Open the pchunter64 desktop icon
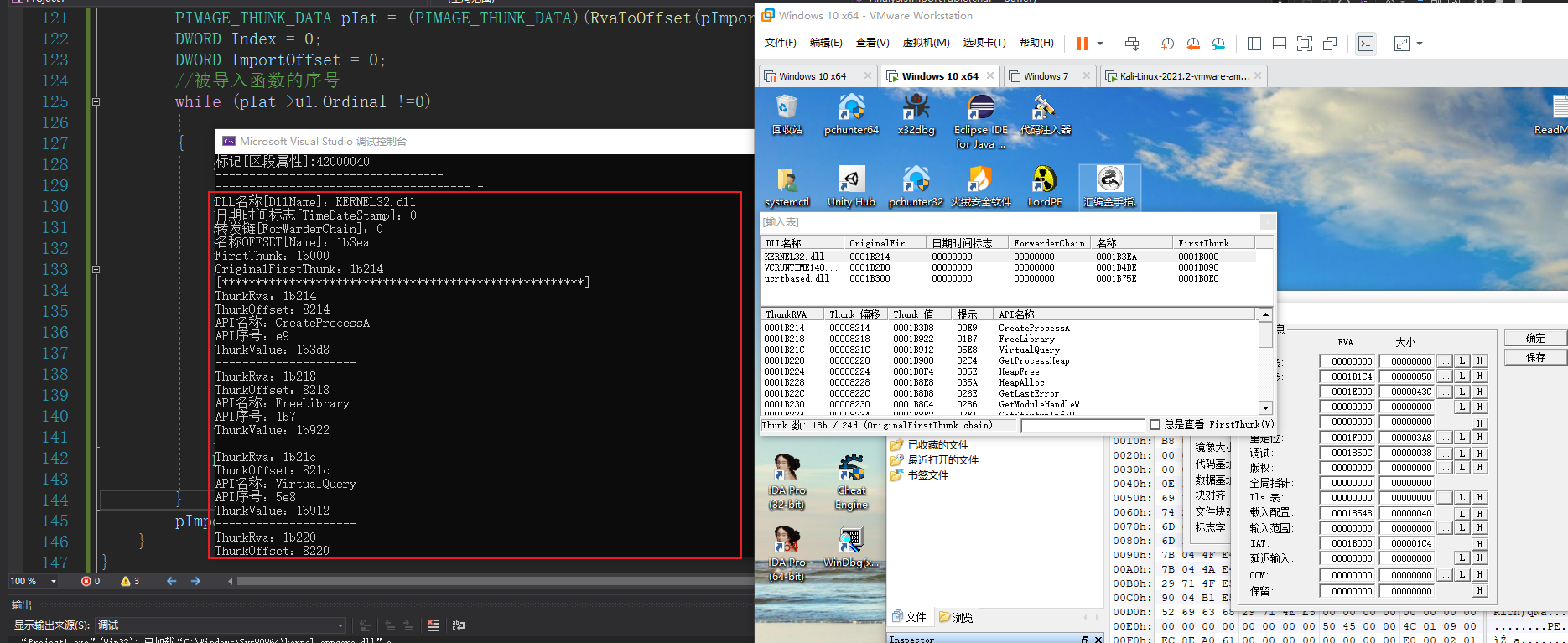 851,114
